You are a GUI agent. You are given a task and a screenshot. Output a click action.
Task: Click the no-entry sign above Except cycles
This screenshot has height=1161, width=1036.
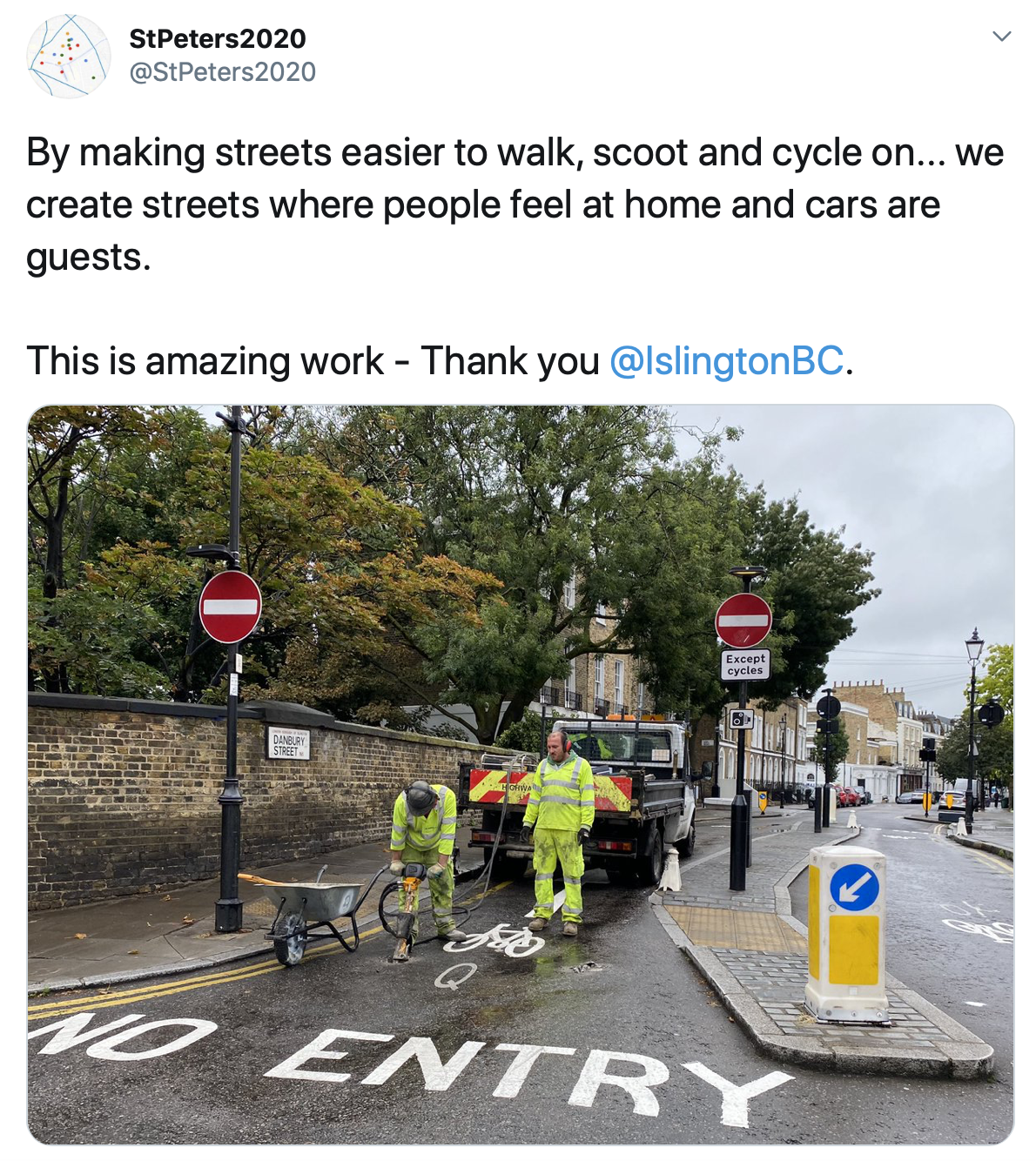743,620
